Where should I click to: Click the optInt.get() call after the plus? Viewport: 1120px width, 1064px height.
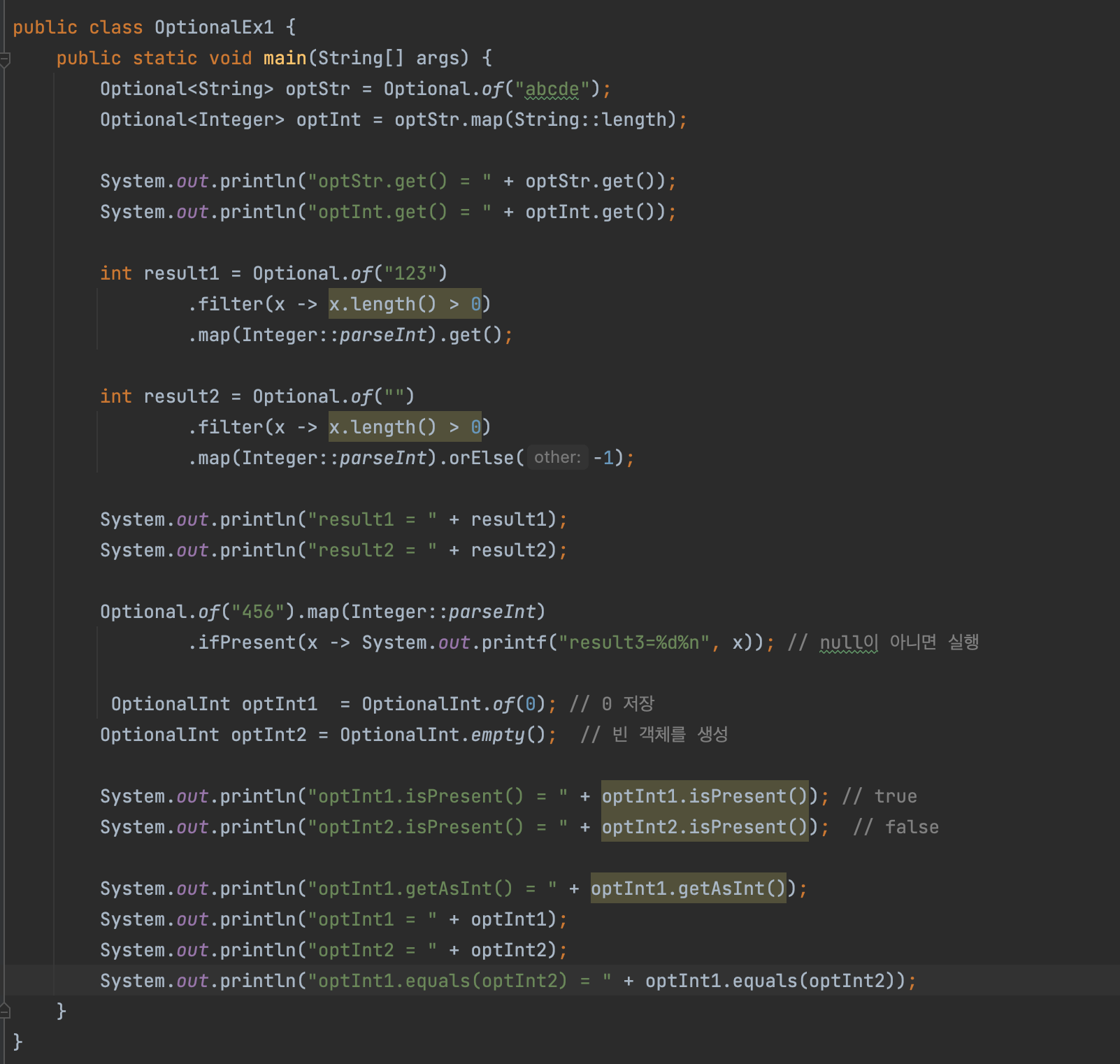point(590,212)
